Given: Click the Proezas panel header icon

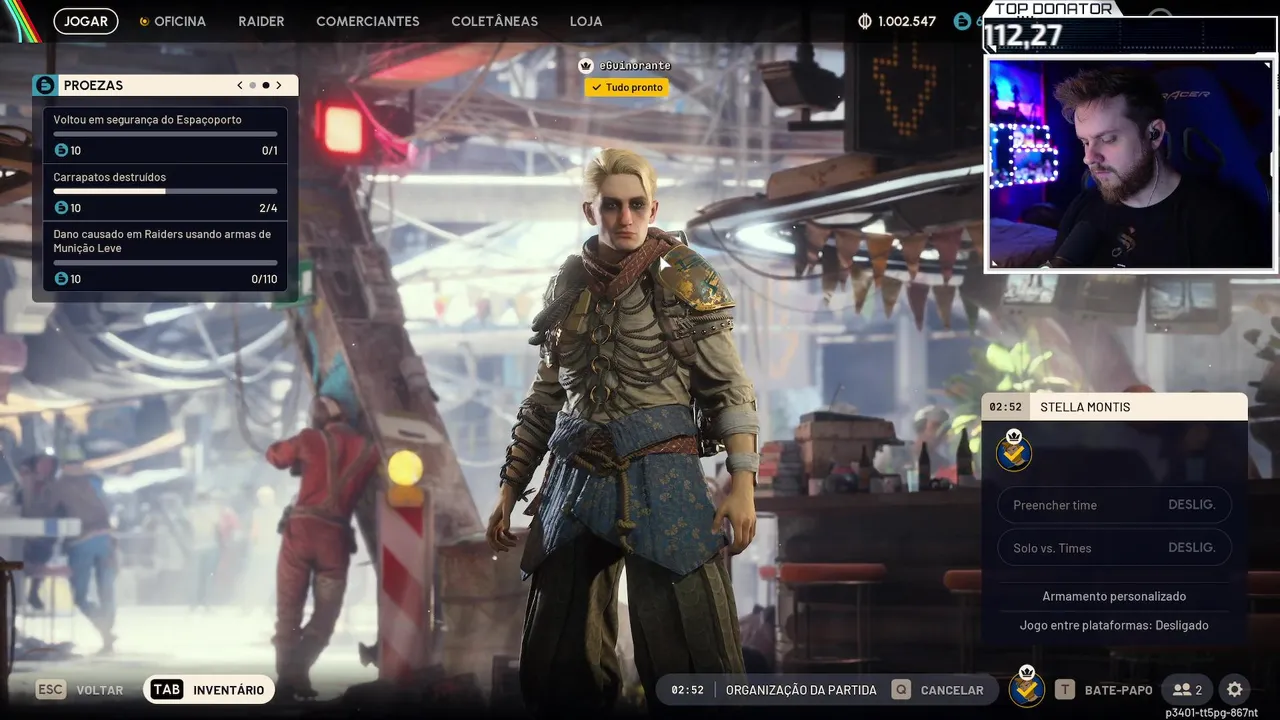Looking at the screenshot, I should pos(45,85).
